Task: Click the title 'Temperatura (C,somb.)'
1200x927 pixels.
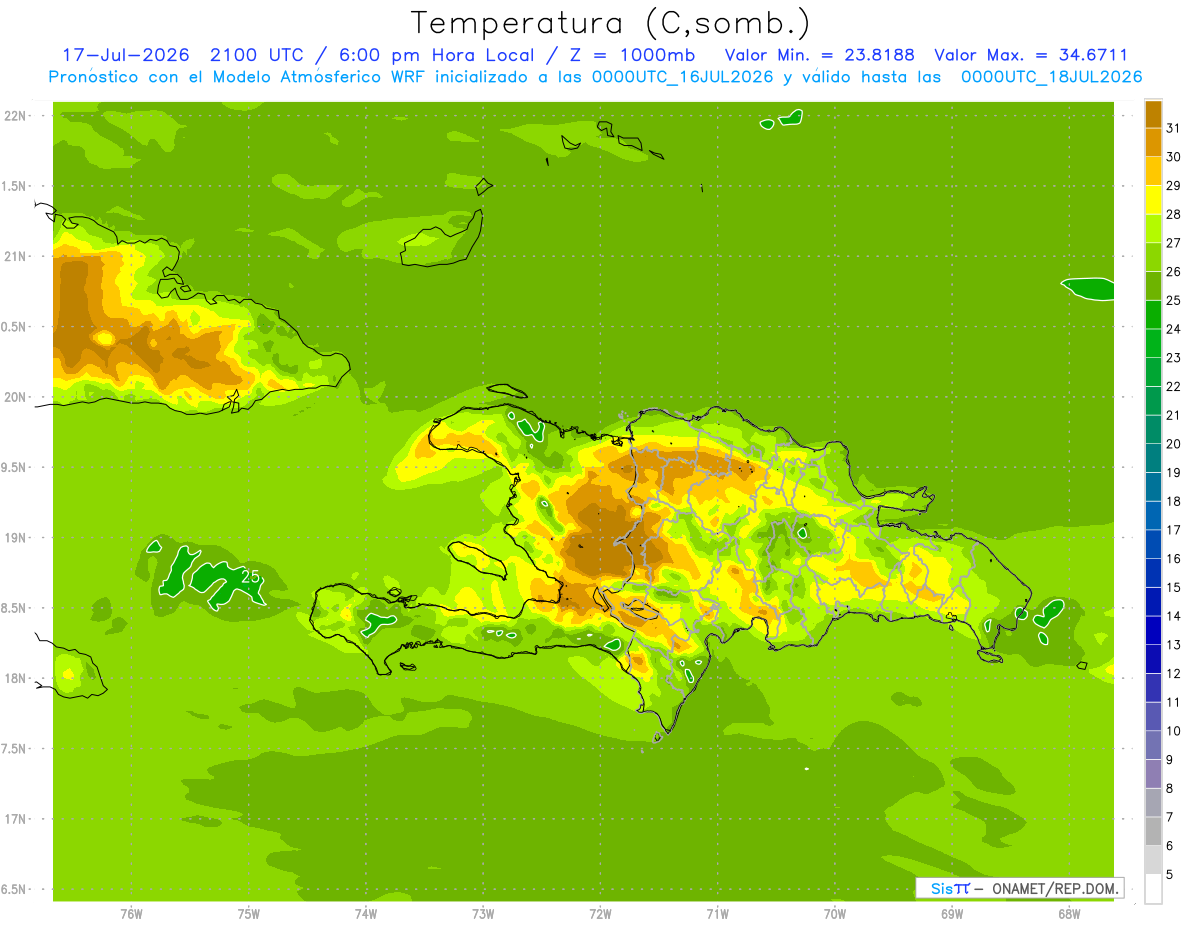Action: [610, 23]
